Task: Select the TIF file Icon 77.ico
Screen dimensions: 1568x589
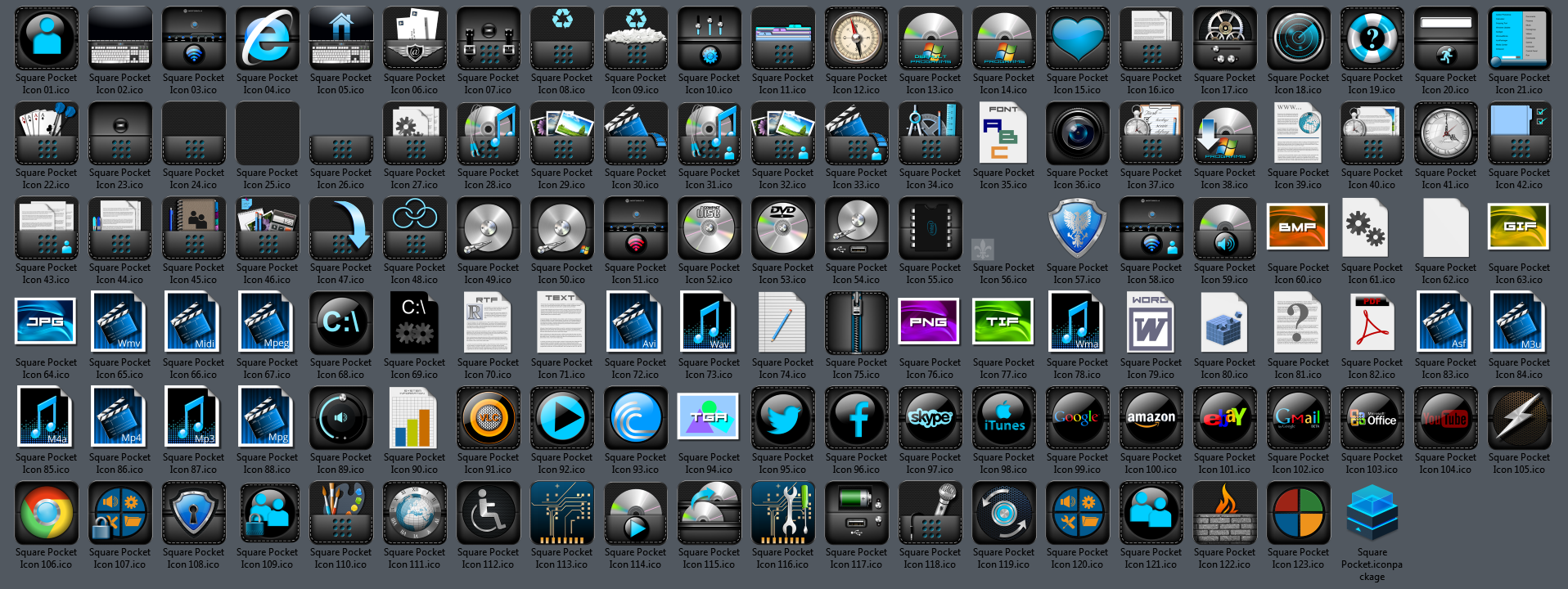Action: 1004,323
